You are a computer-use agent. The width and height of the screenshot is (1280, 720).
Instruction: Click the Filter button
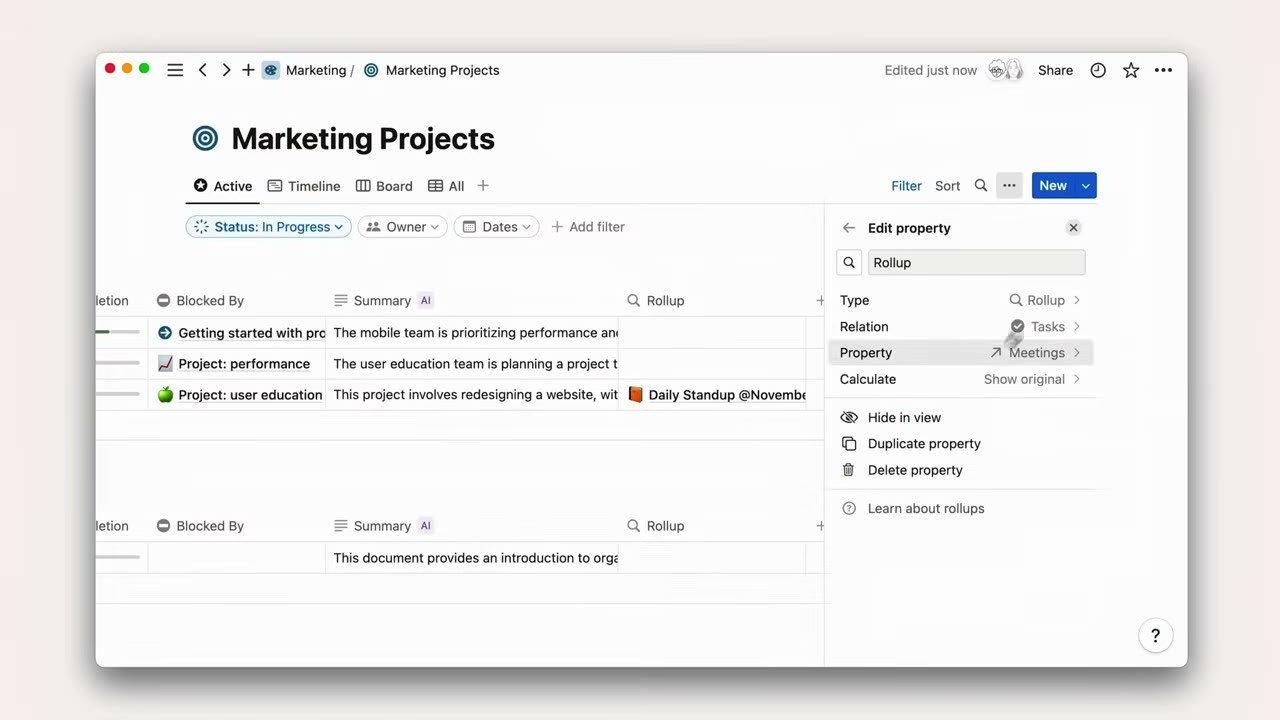(x=906, y=186)
